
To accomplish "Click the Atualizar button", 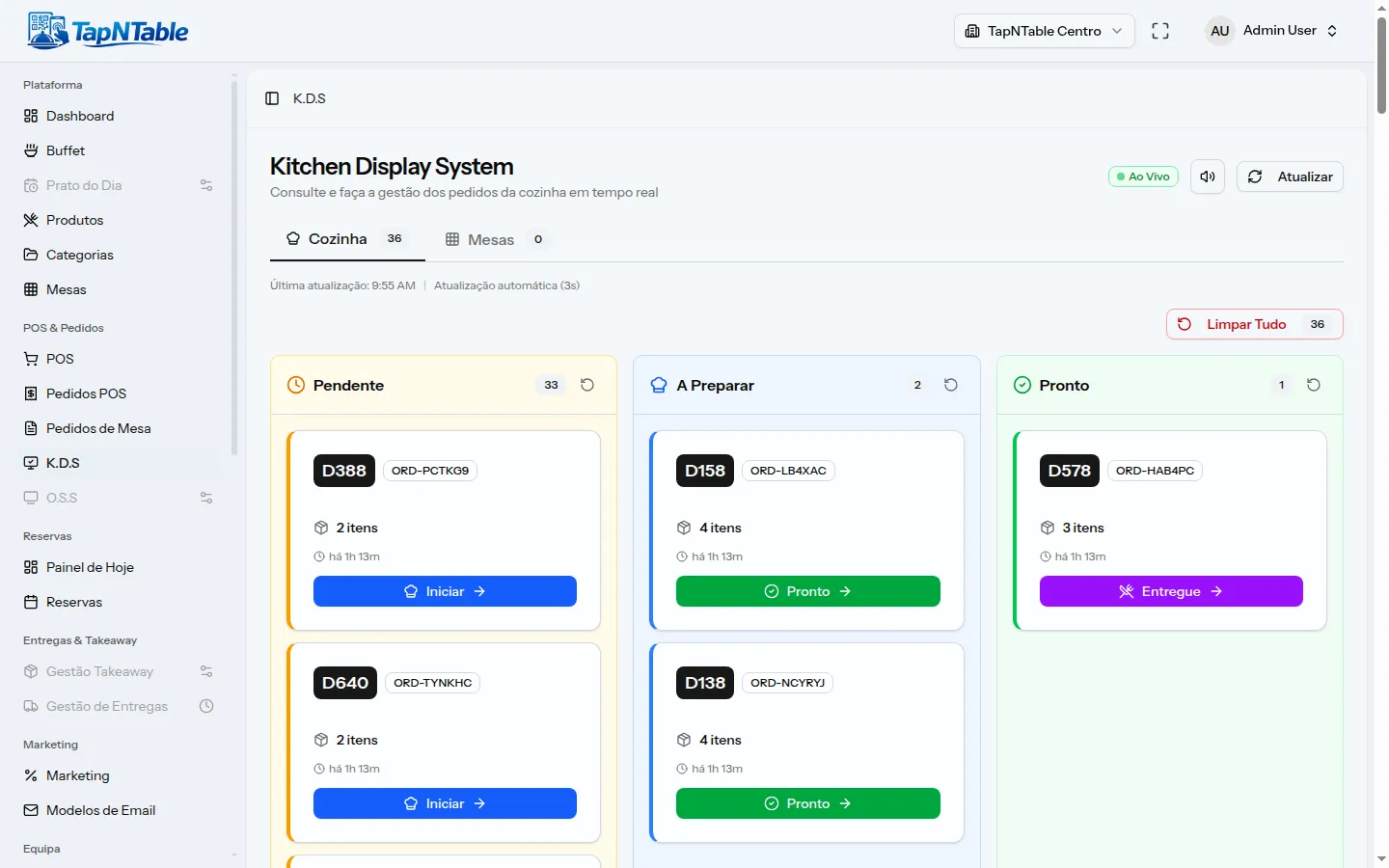I will (x=1290, y=176).
